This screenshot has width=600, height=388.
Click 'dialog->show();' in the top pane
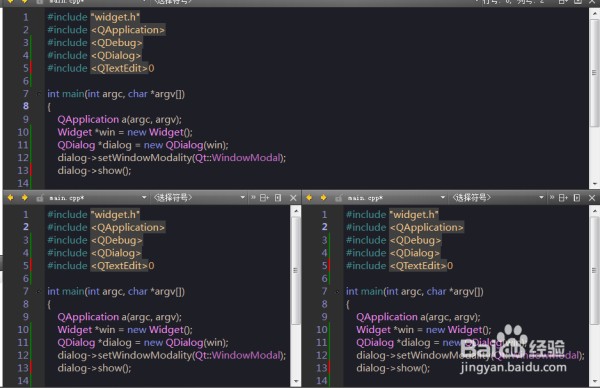click(95, 171)
